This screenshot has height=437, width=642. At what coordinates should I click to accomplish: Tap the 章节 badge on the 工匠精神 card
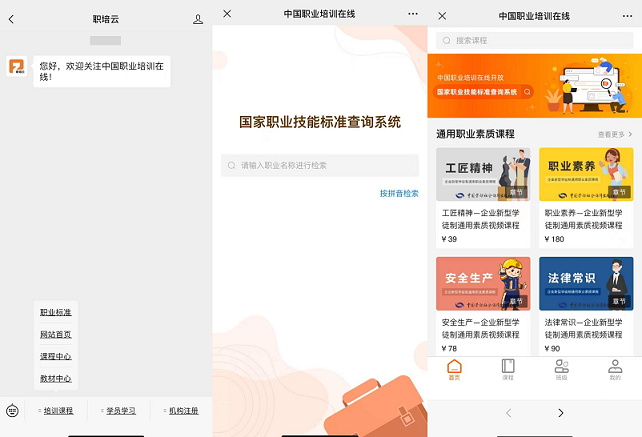516,192
